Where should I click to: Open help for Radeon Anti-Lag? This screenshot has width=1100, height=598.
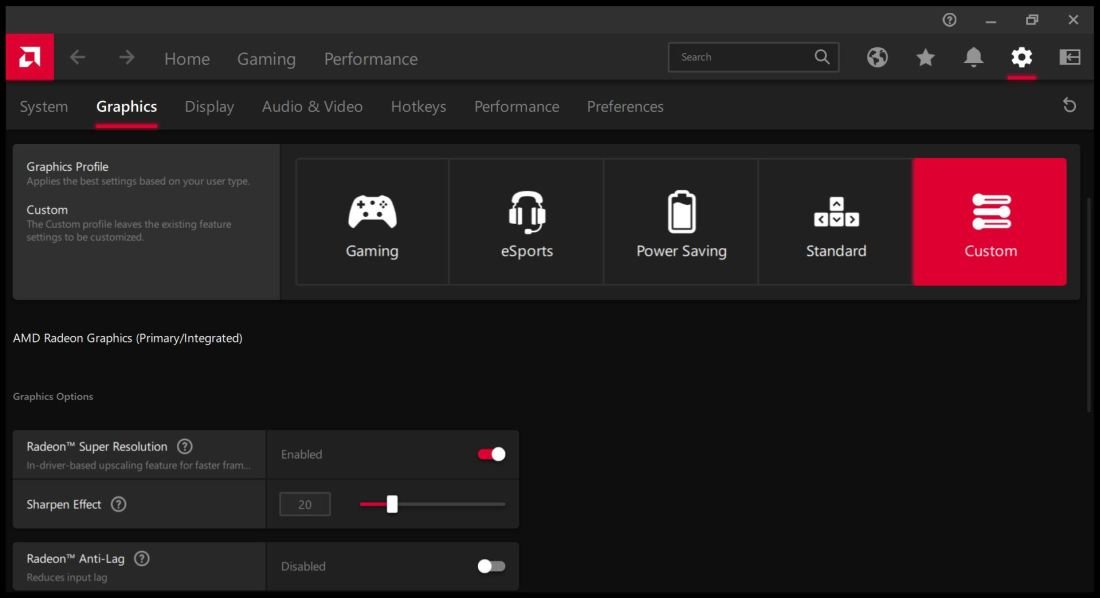click(142, 559)
